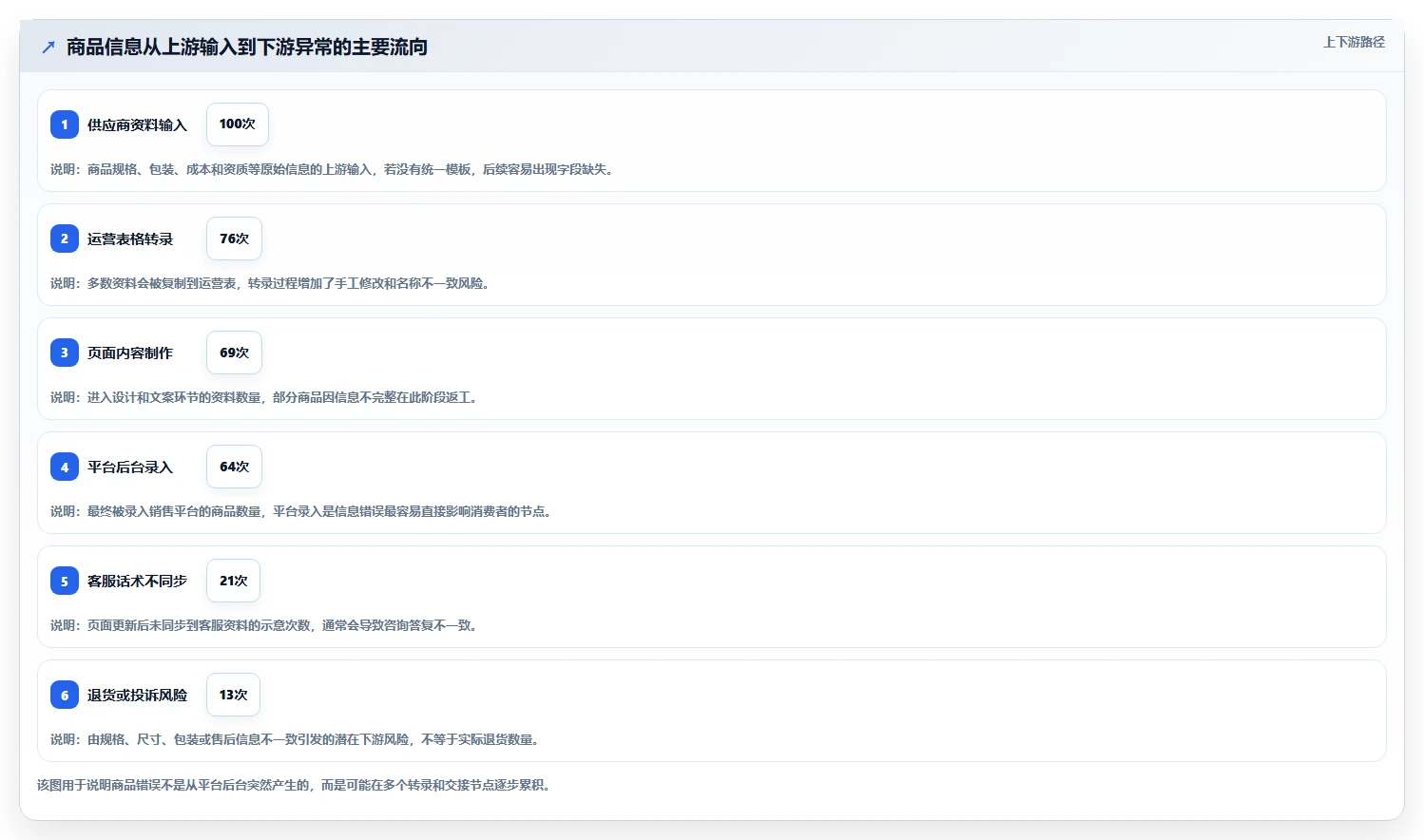Click the footer note starting 该图用于说明商品错误

(x=297, y=785)
